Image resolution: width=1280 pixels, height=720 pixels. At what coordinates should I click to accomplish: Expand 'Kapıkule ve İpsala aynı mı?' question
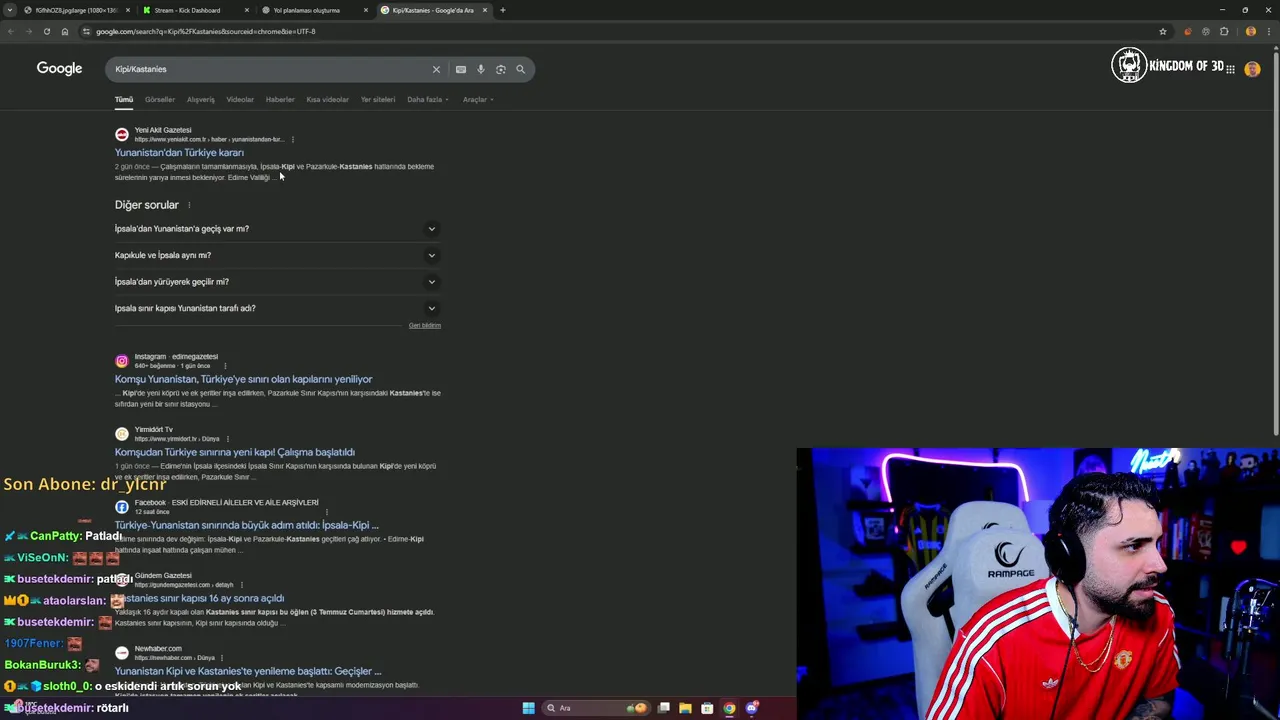click(277, 255)
